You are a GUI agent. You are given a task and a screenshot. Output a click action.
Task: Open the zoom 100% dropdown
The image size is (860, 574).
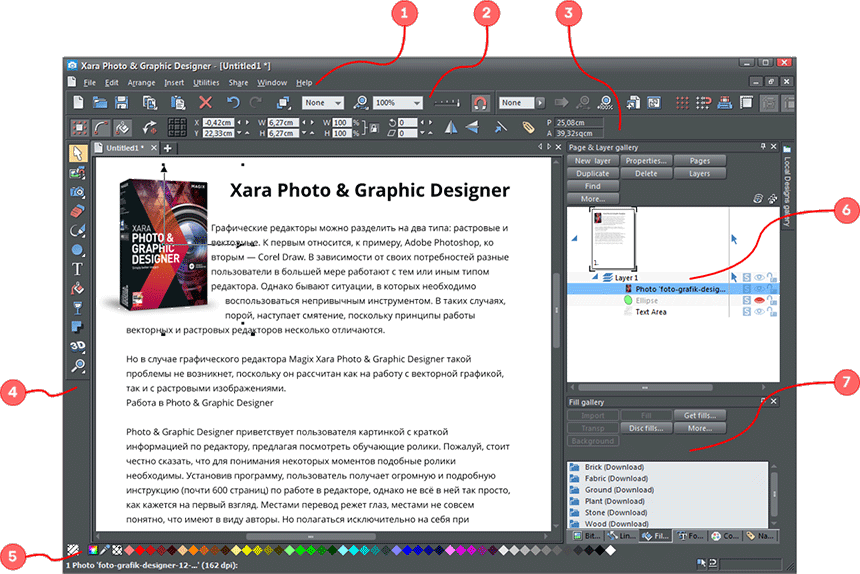pyautogui.click(x=417, y=103)
